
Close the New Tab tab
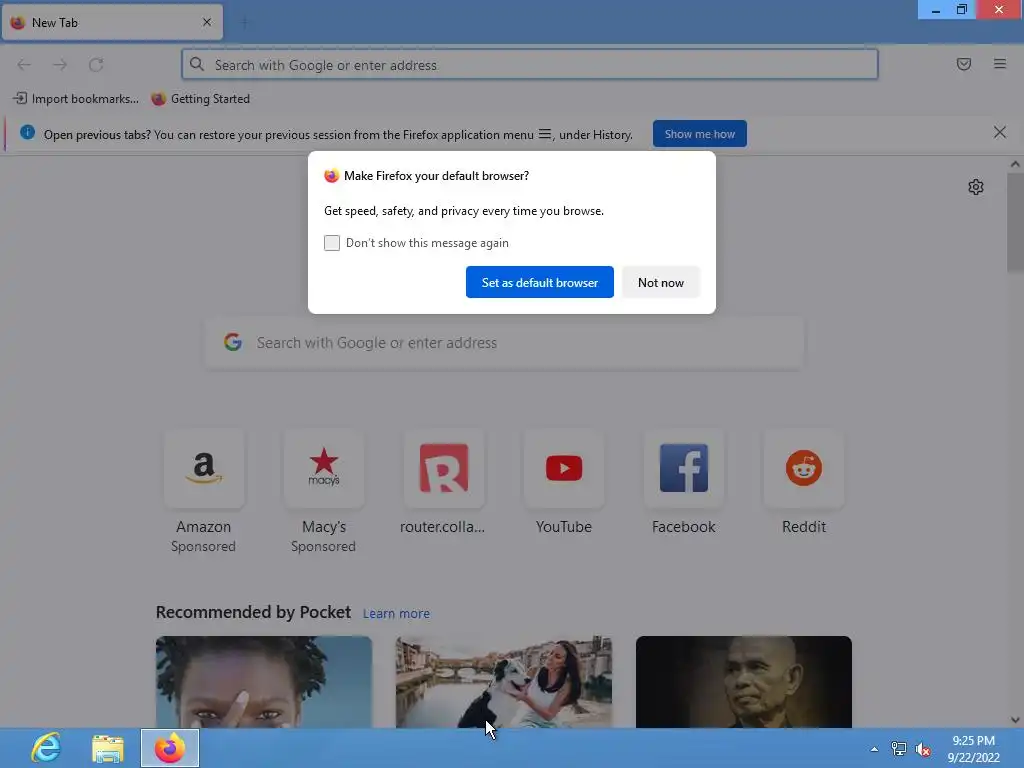coord(206,22)
